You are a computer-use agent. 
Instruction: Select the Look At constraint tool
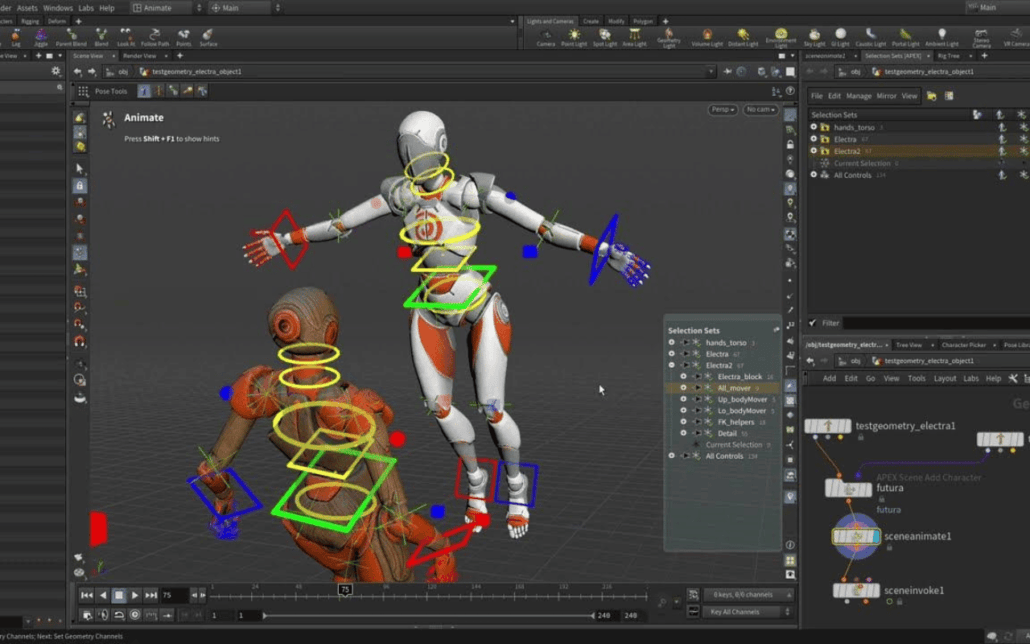point(126,36)
